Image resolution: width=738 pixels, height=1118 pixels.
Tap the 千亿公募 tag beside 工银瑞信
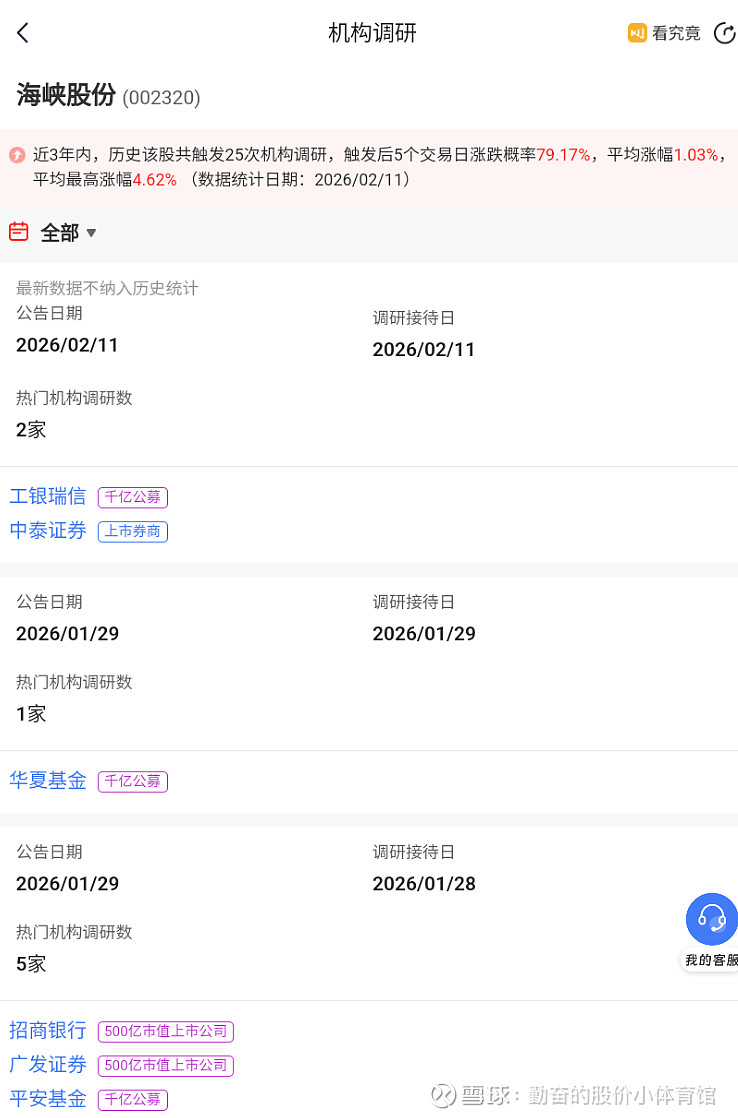pos(133,497)
